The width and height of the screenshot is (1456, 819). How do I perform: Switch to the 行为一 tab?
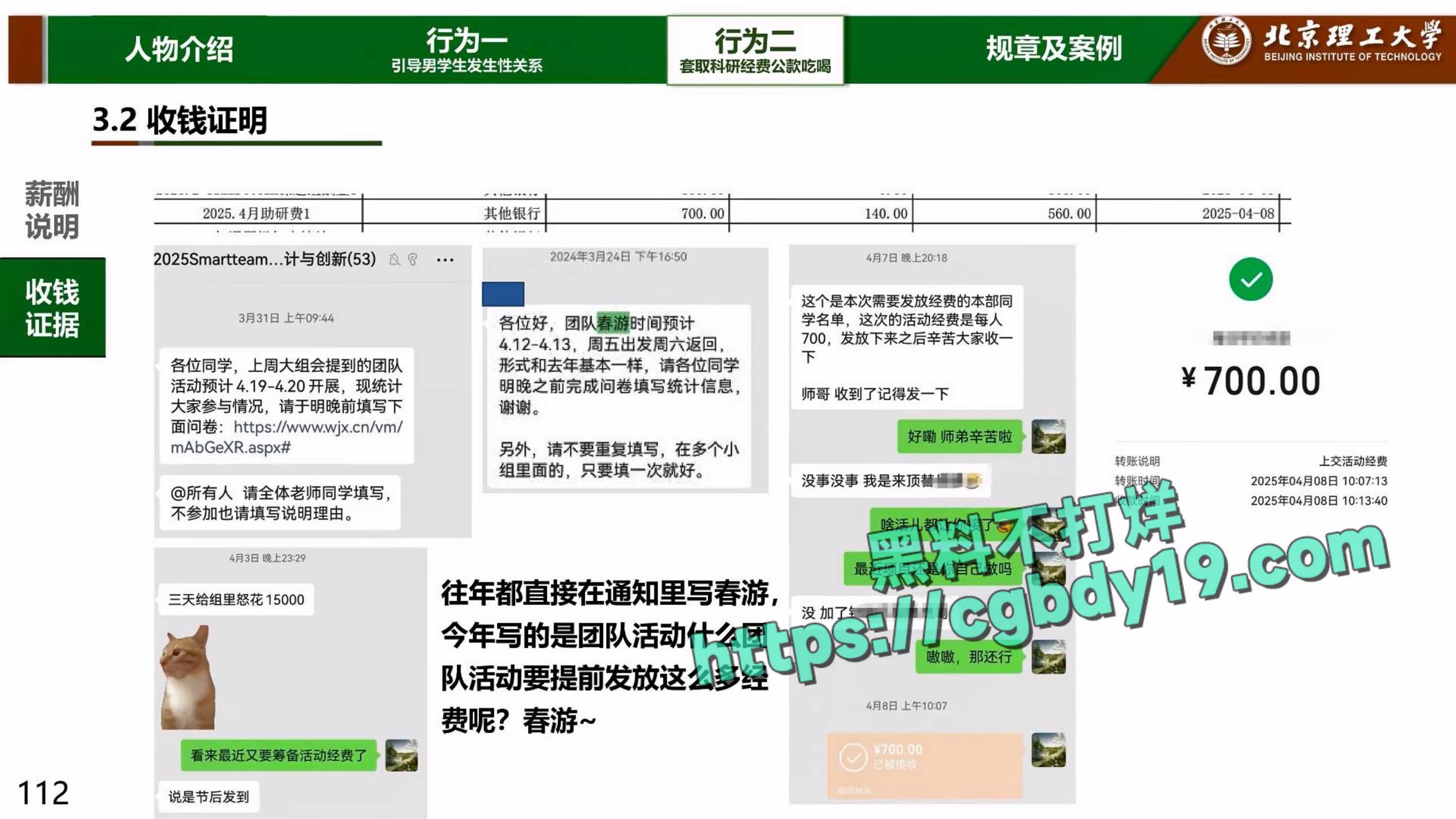pyautogui.click(x=467, y=50)
